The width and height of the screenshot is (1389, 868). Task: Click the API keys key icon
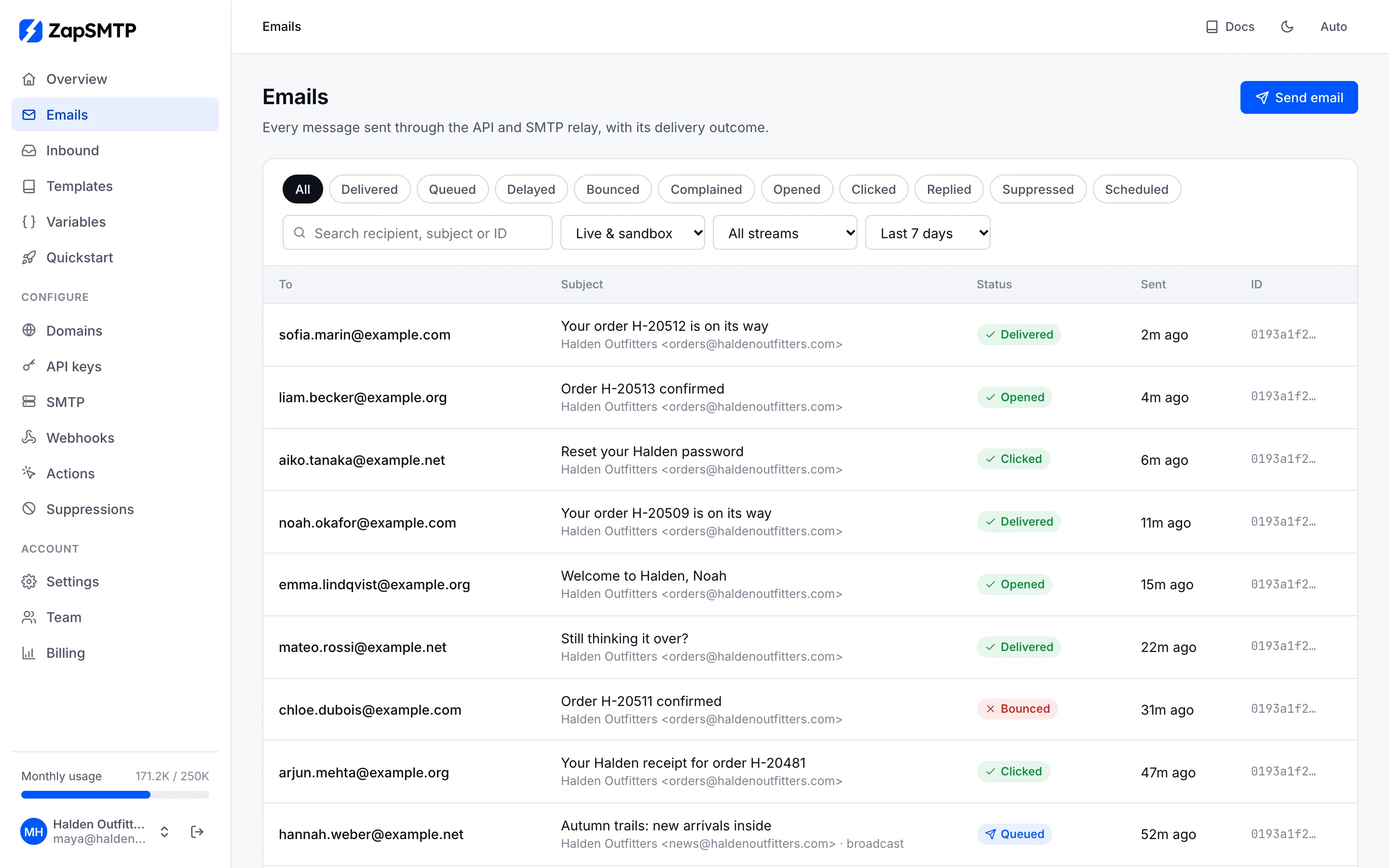click(29, 366)
